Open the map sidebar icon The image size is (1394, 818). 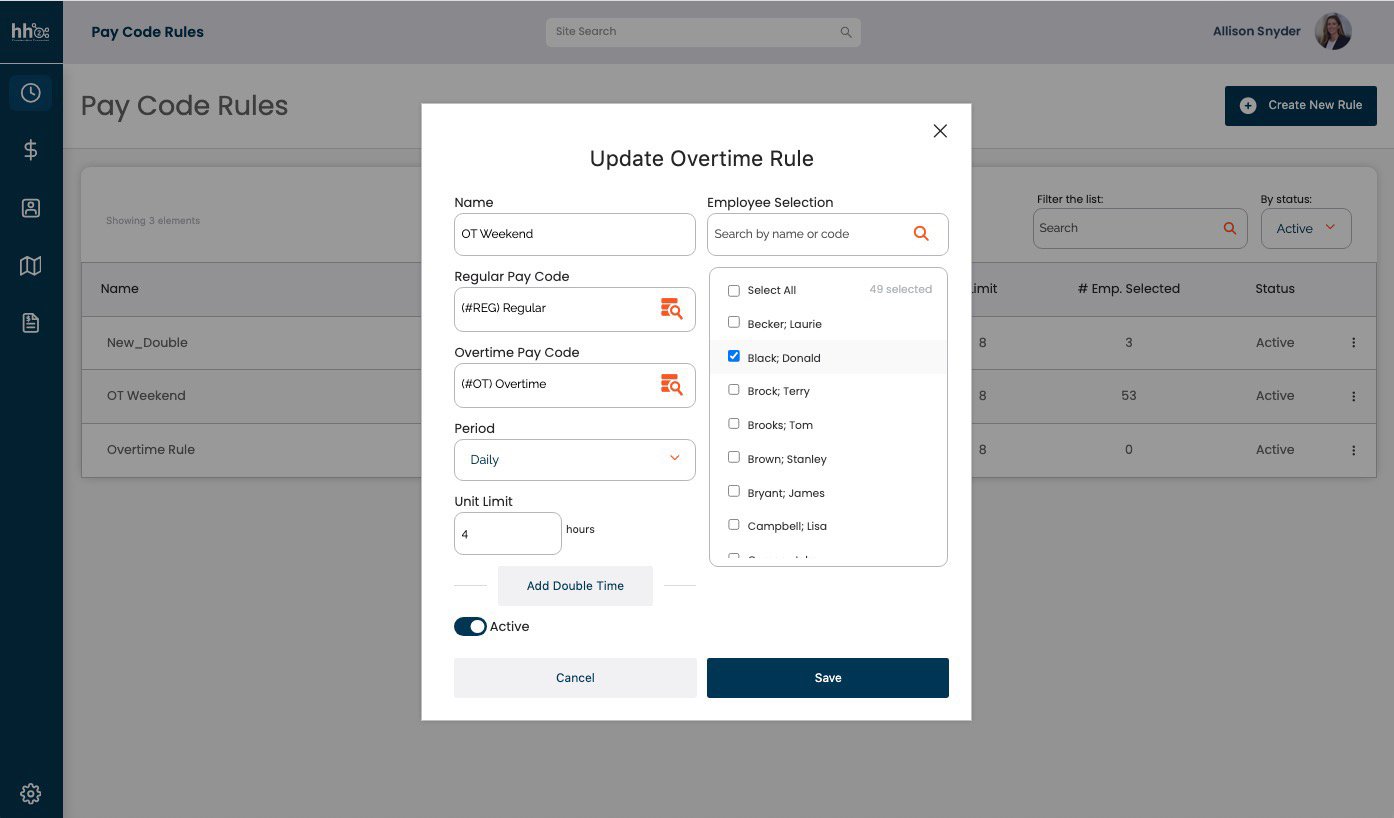31,265
